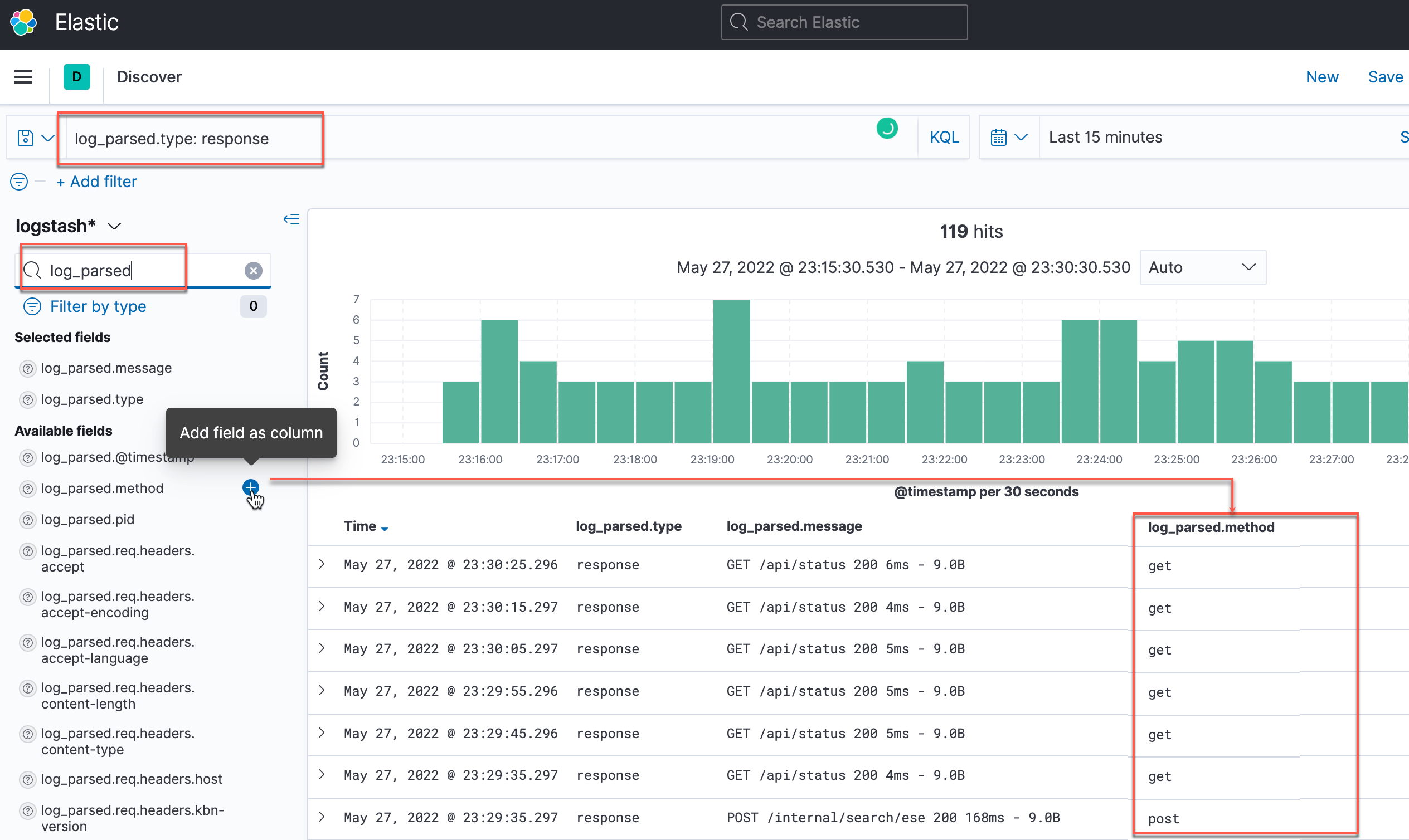1409x840 pixels.
Task: Toggle the KQL query language option
Action: click(944, 136)
